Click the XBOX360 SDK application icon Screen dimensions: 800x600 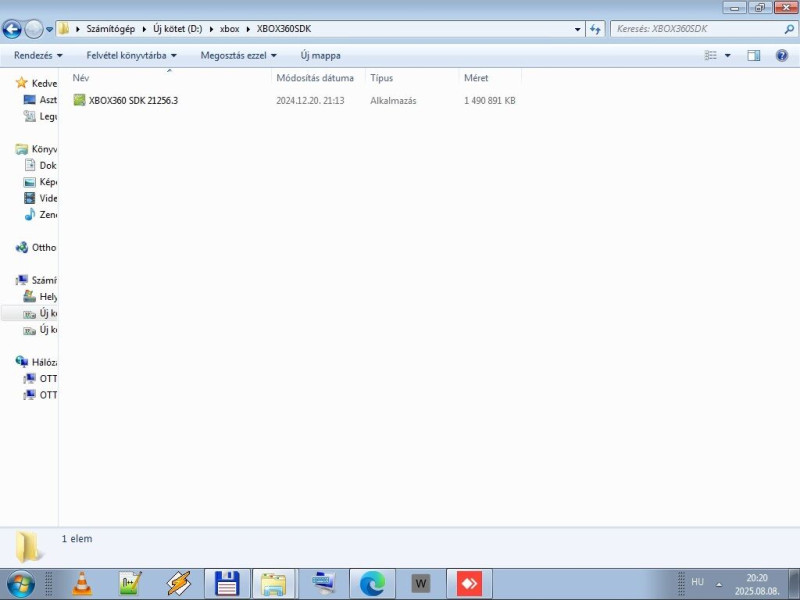[x=79, y=100]
